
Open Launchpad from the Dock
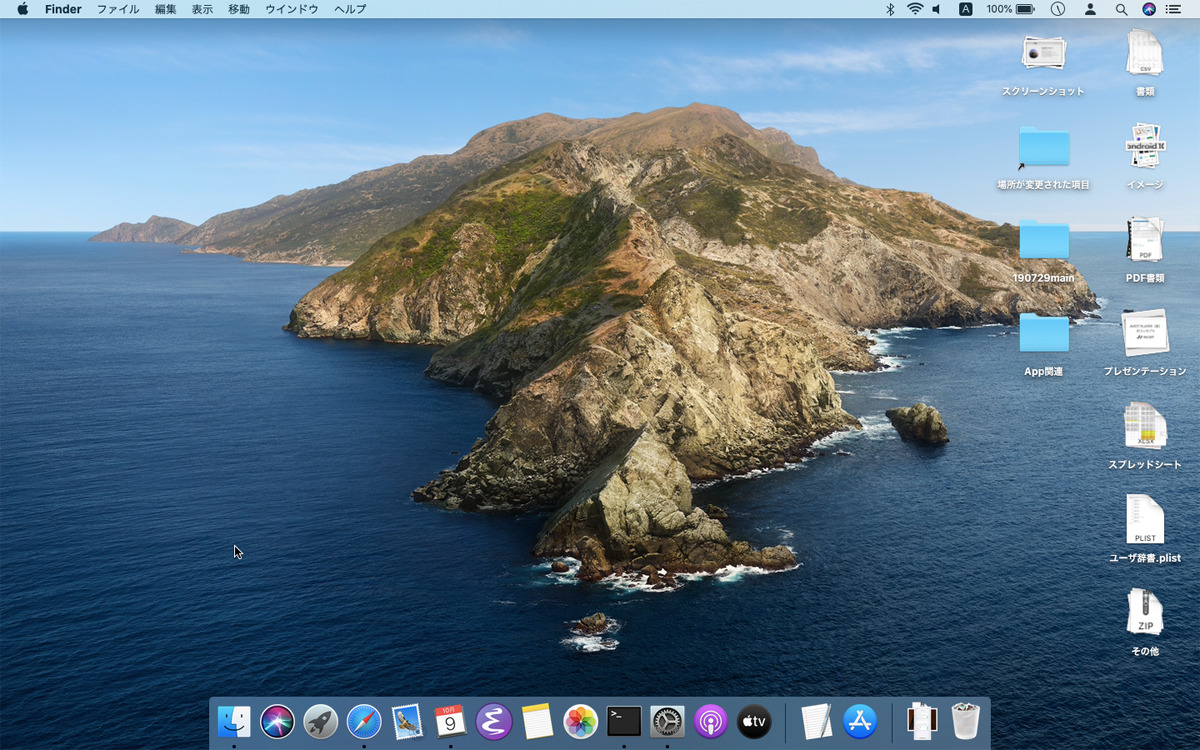pyautogui.click(x=319, y=721)
